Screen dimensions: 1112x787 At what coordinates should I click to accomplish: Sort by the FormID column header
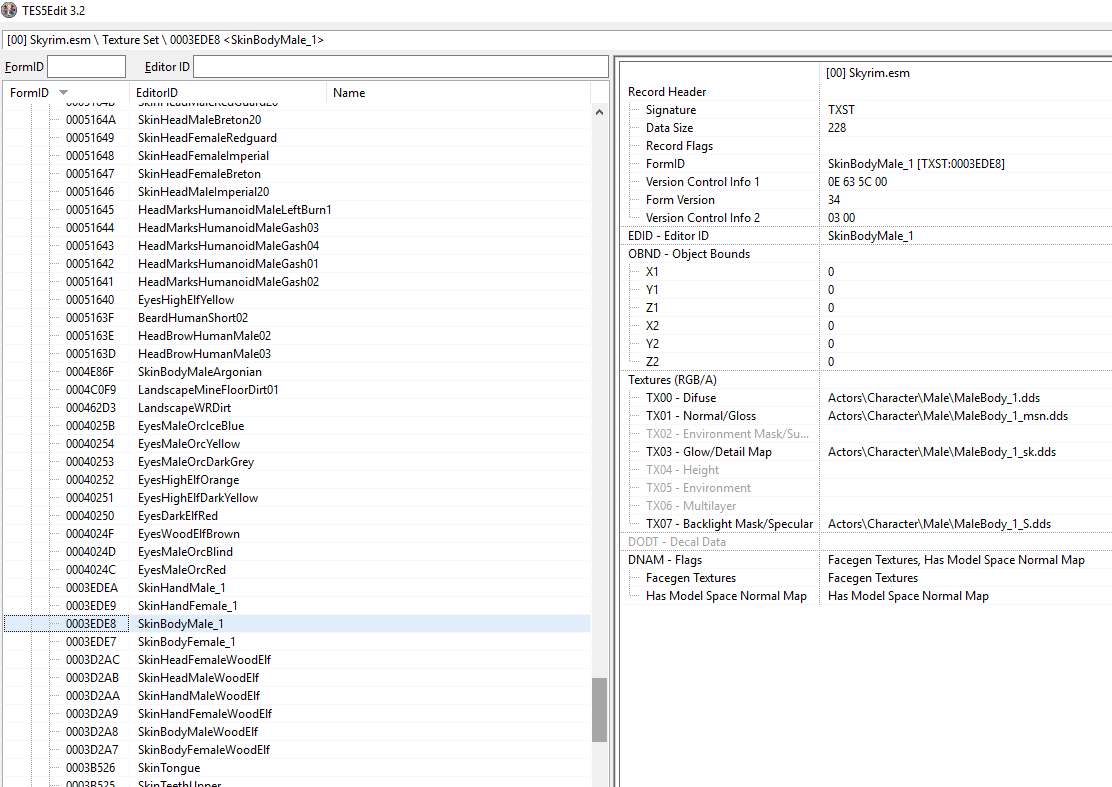coord(65,92)
